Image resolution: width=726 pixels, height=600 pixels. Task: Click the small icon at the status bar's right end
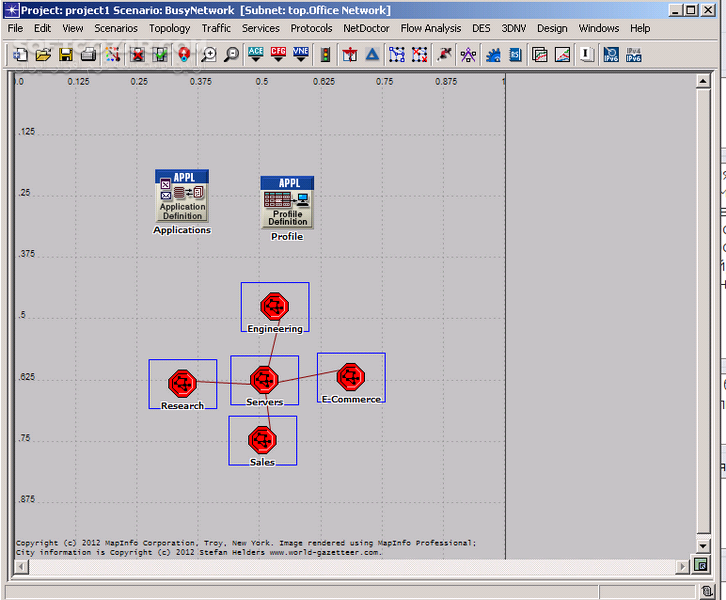[706, 591]
